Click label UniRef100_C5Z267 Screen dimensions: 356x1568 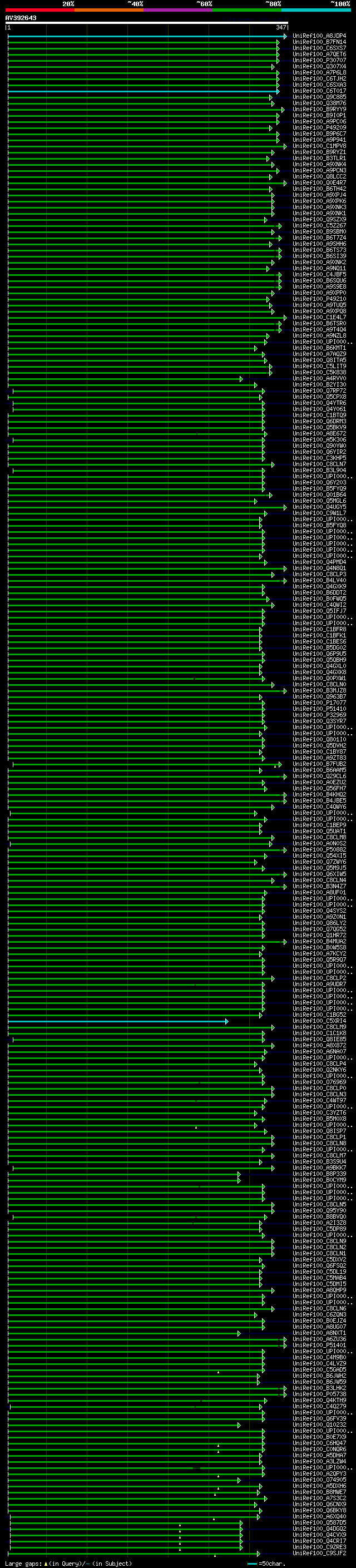coord(319,225)
